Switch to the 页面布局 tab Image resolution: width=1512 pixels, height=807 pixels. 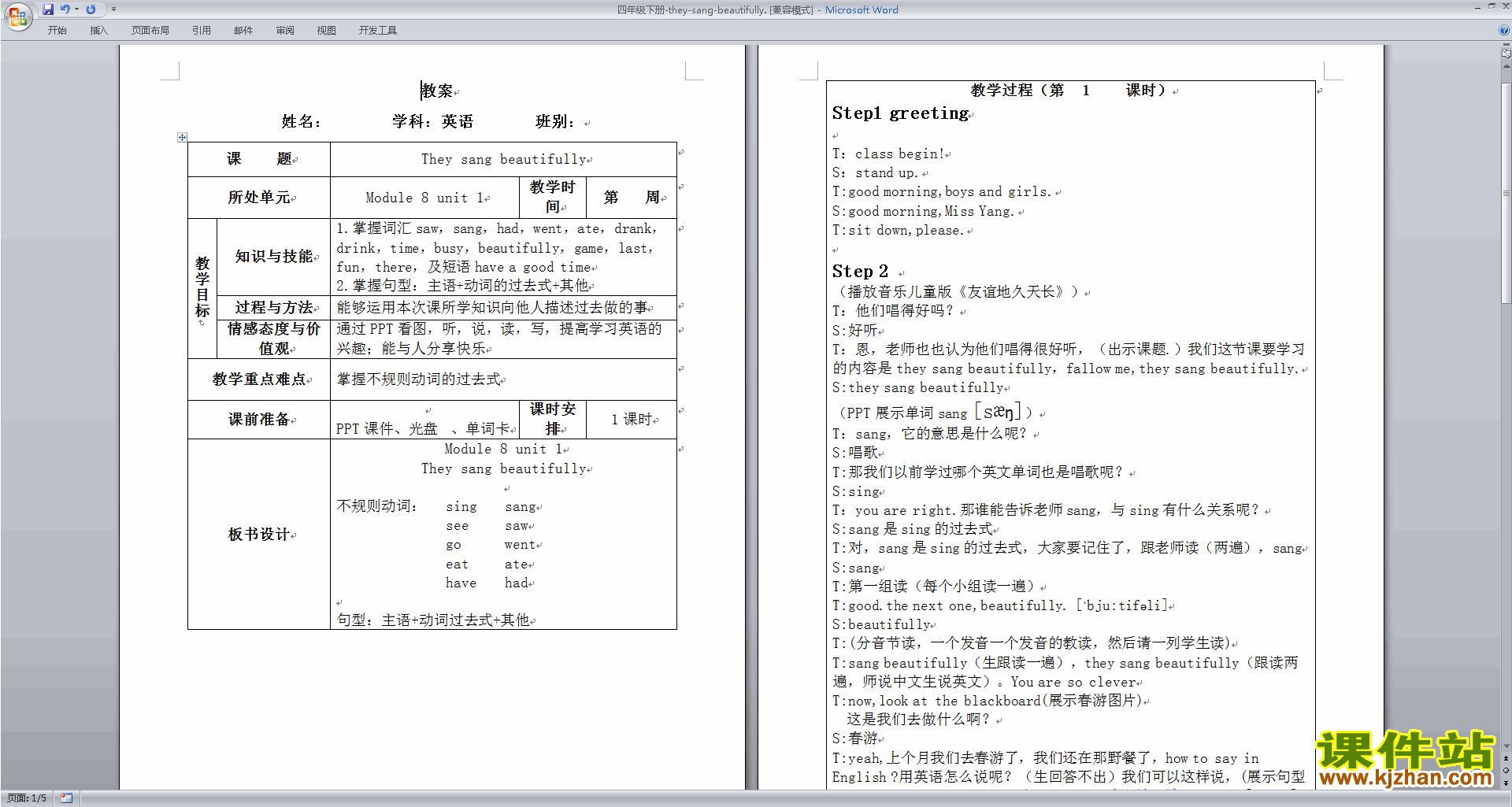tap(150, 31)
